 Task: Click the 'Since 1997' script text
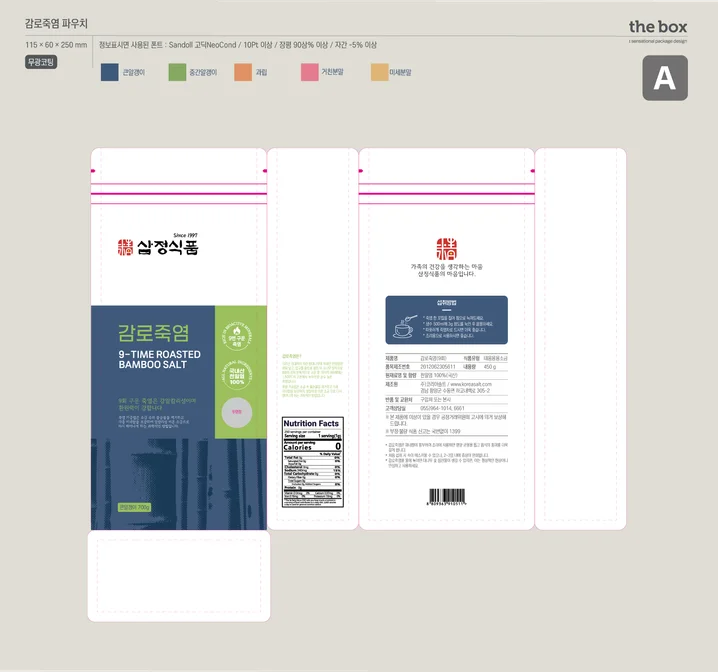tap(185, 235)
